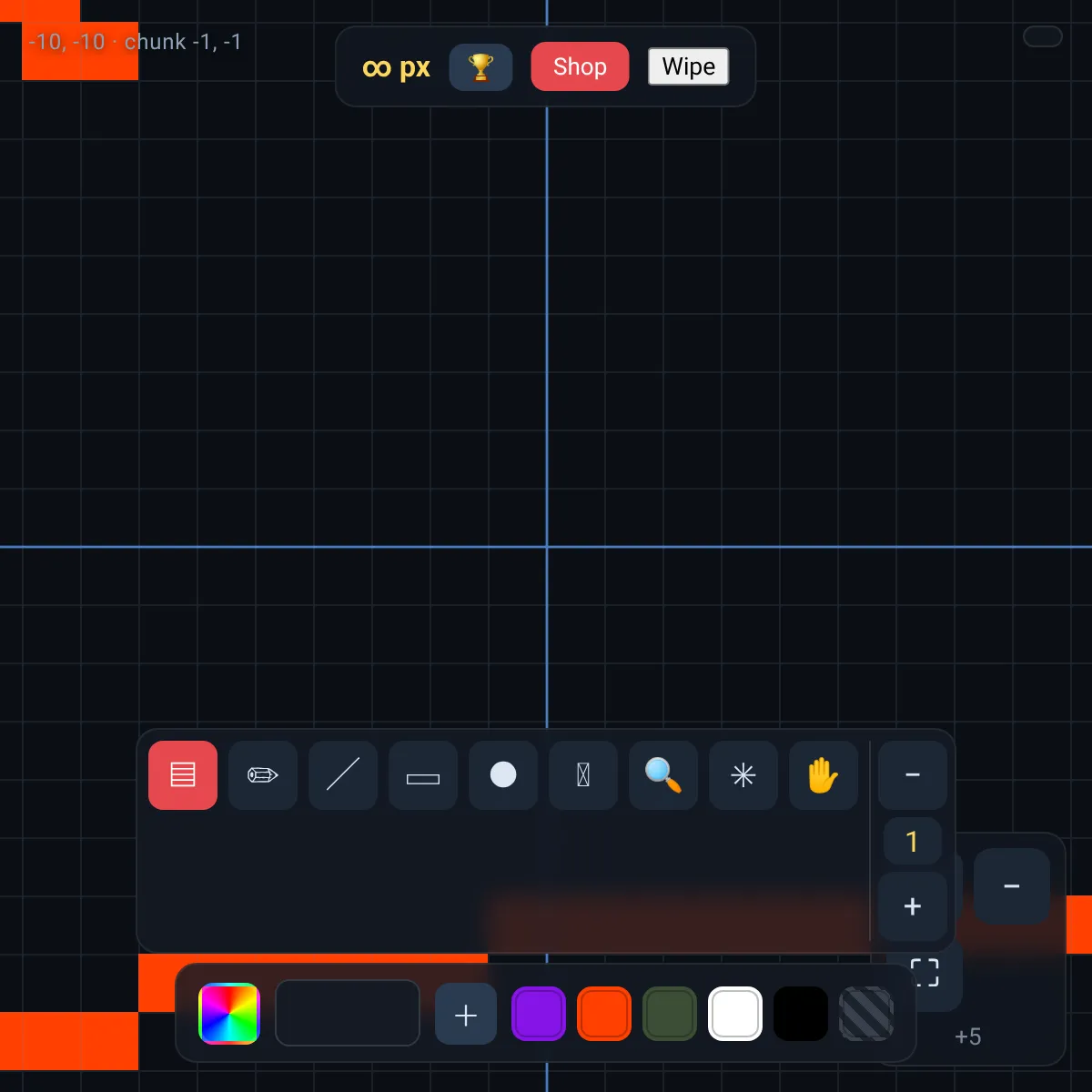Click the brush size value 1
Image resolution: width=1092 pixels, height=1092 pixels.
[x=913, y=842]
